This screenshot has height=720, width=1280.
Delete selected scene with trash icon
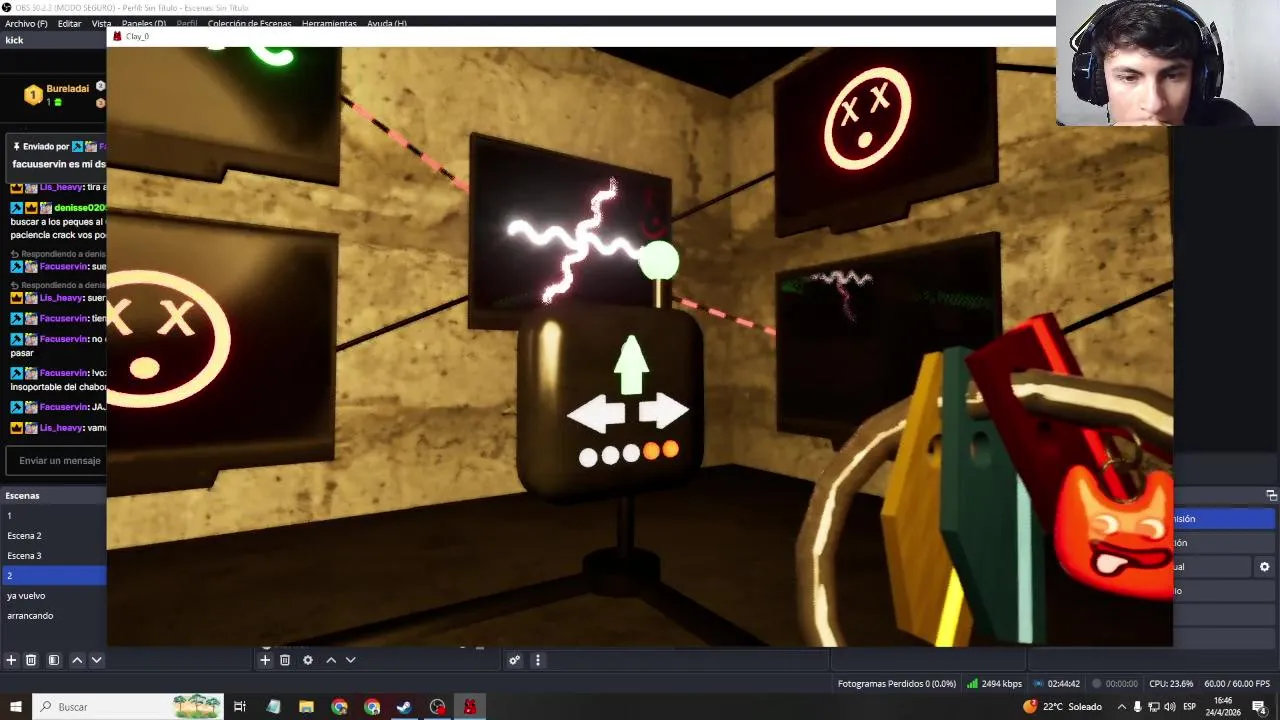[x=31, y=660]
